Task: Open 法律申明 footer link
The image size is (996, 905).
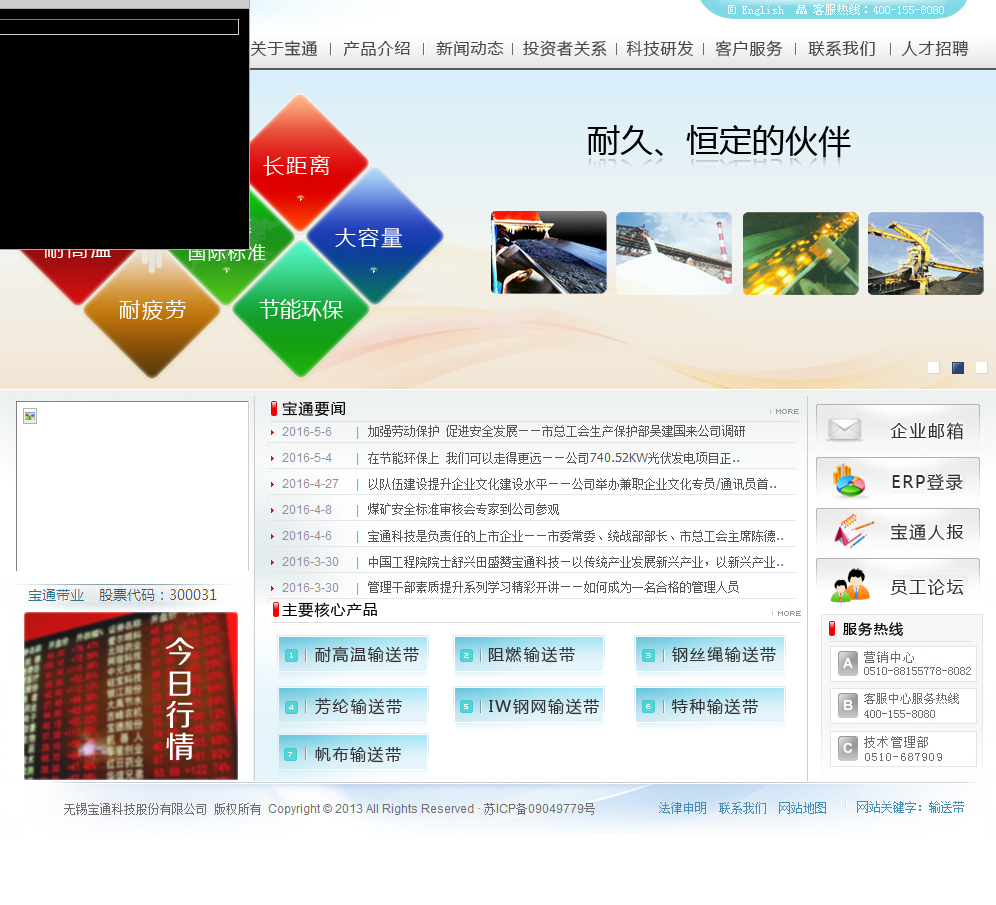Action: 682,808
